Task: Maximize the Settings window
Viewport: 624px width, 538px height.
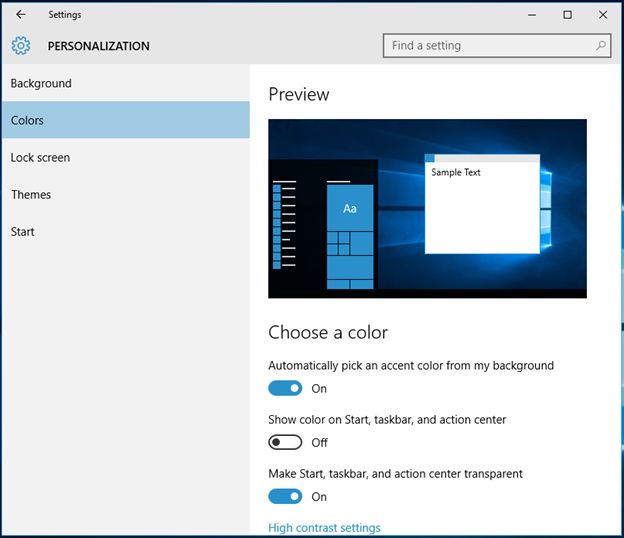Action: coord(567,15)
